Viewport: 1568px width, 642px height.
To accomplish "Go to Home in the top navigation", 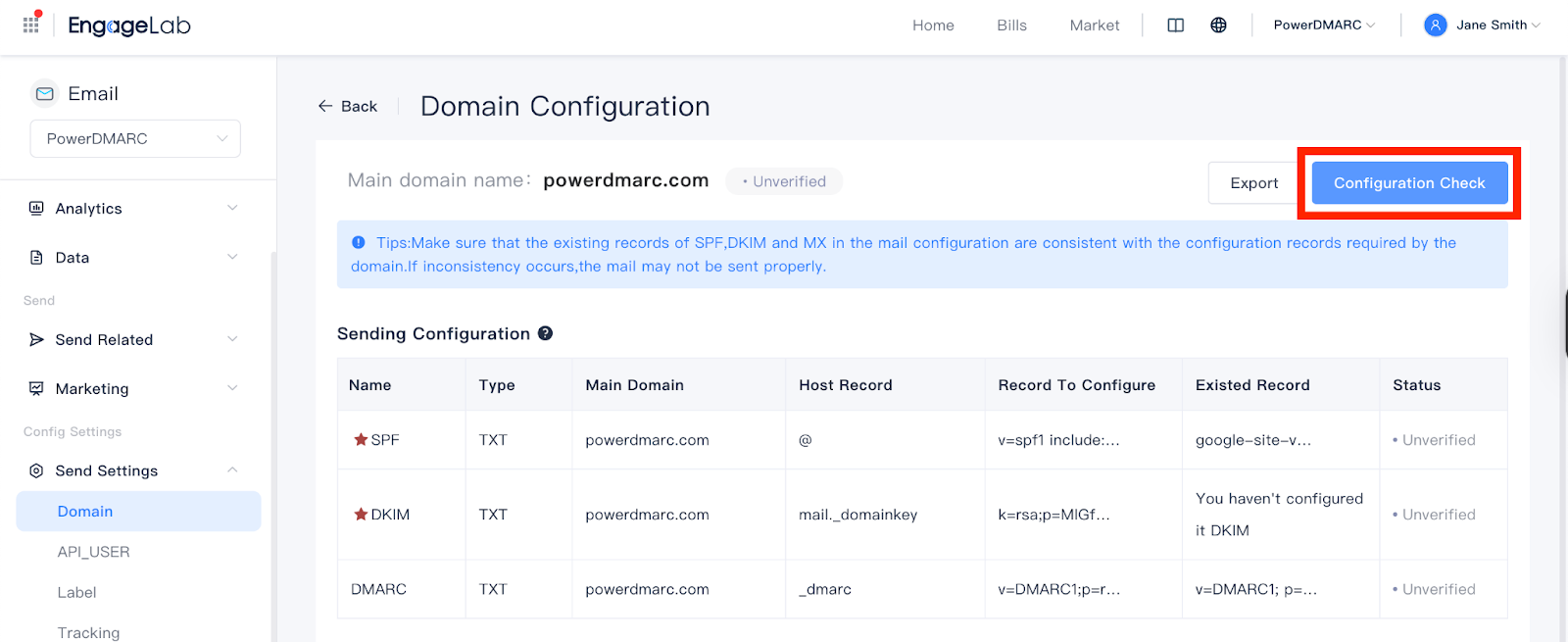I will tap(933, 25).
